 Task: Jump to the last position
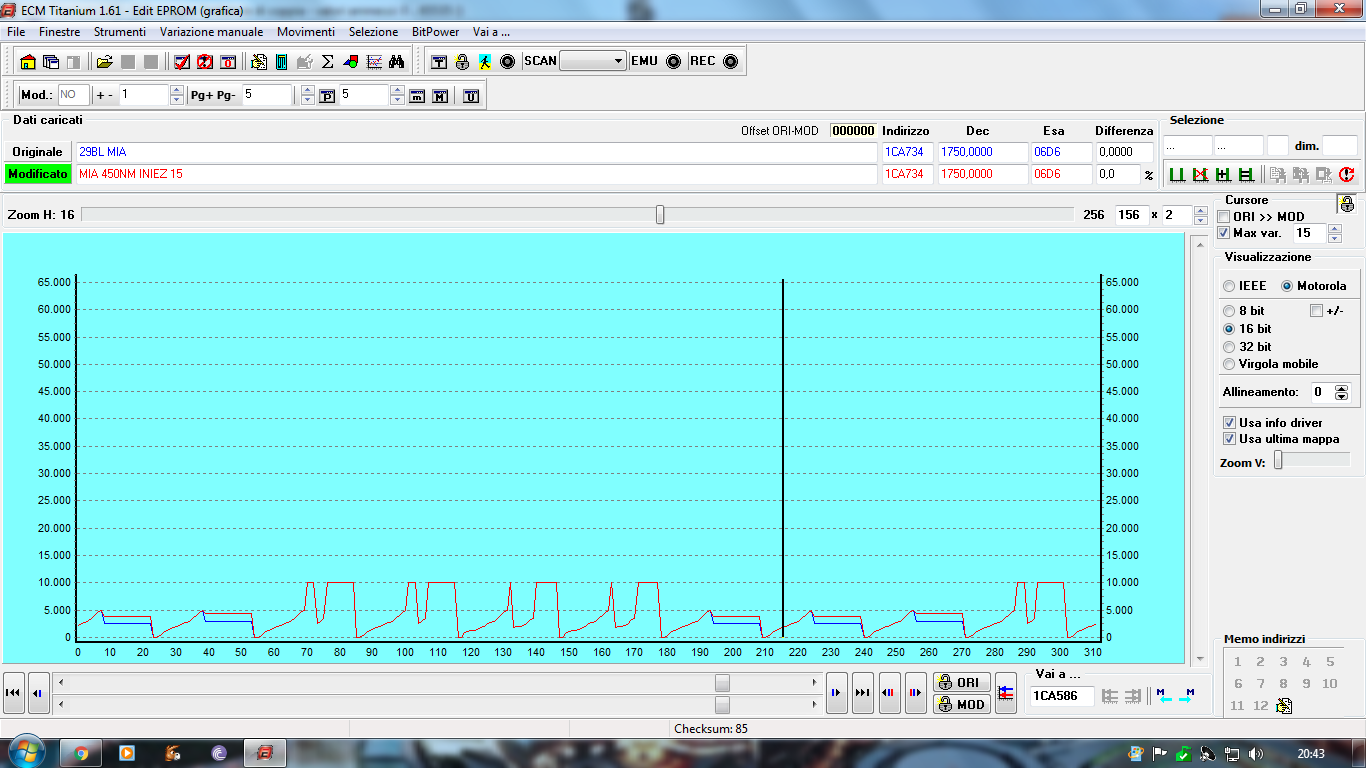pos(863,692)
